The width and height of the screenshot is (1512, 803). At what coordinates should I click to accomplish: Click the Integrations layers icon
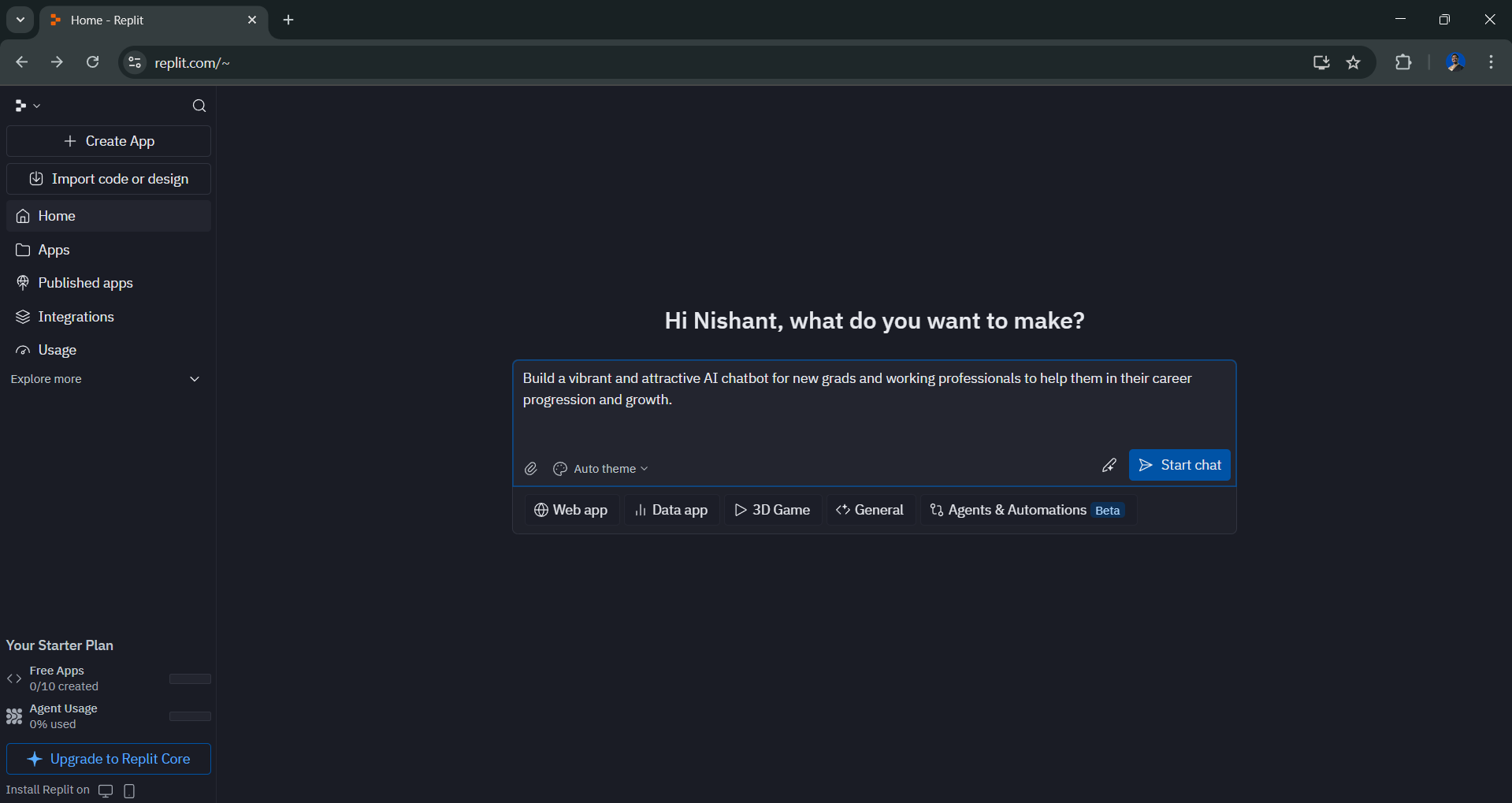pyautogui.click(x=23, y=317)
